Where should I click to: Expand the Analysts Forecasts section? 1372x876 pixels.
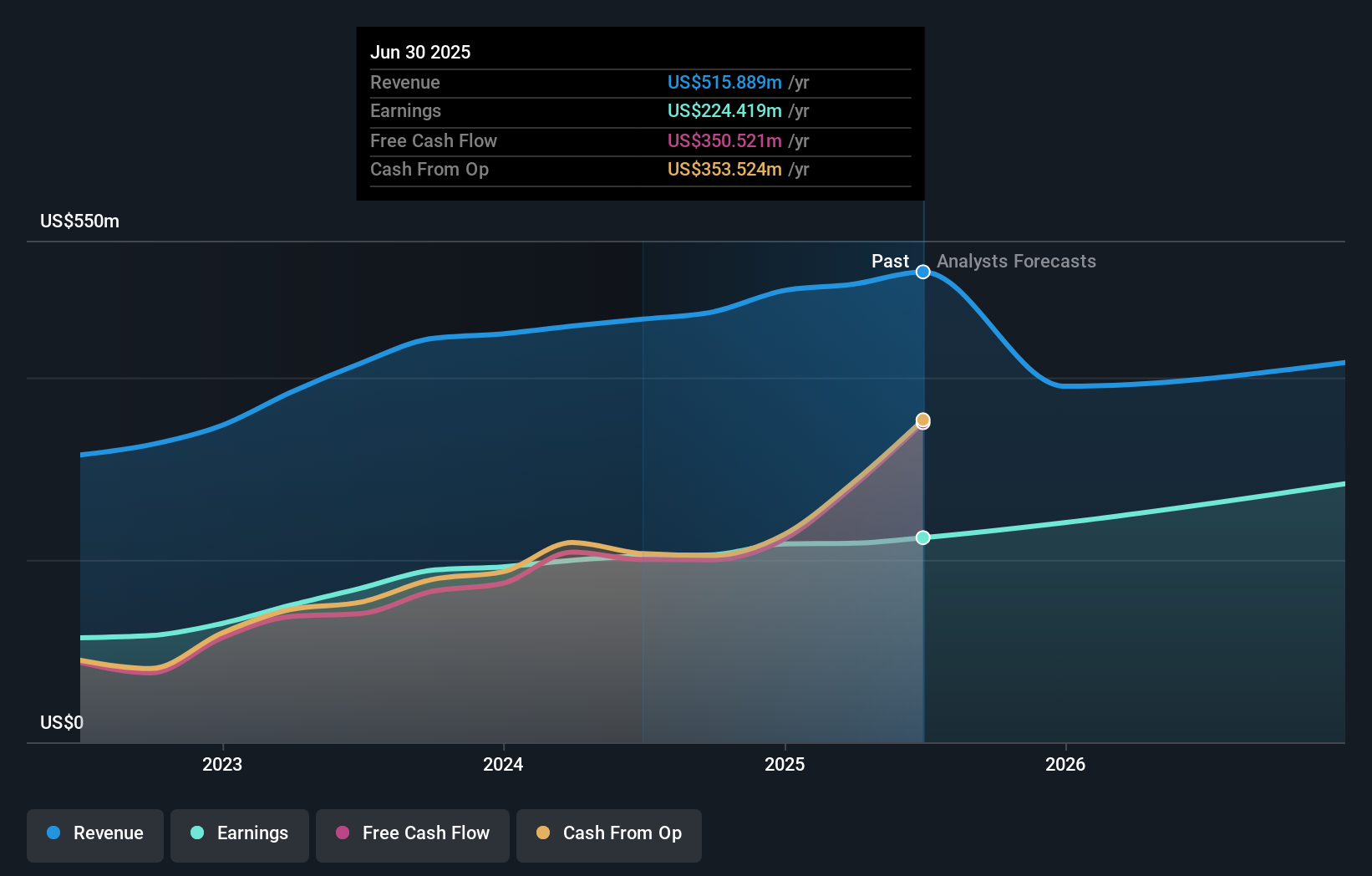pos(1015,261)
